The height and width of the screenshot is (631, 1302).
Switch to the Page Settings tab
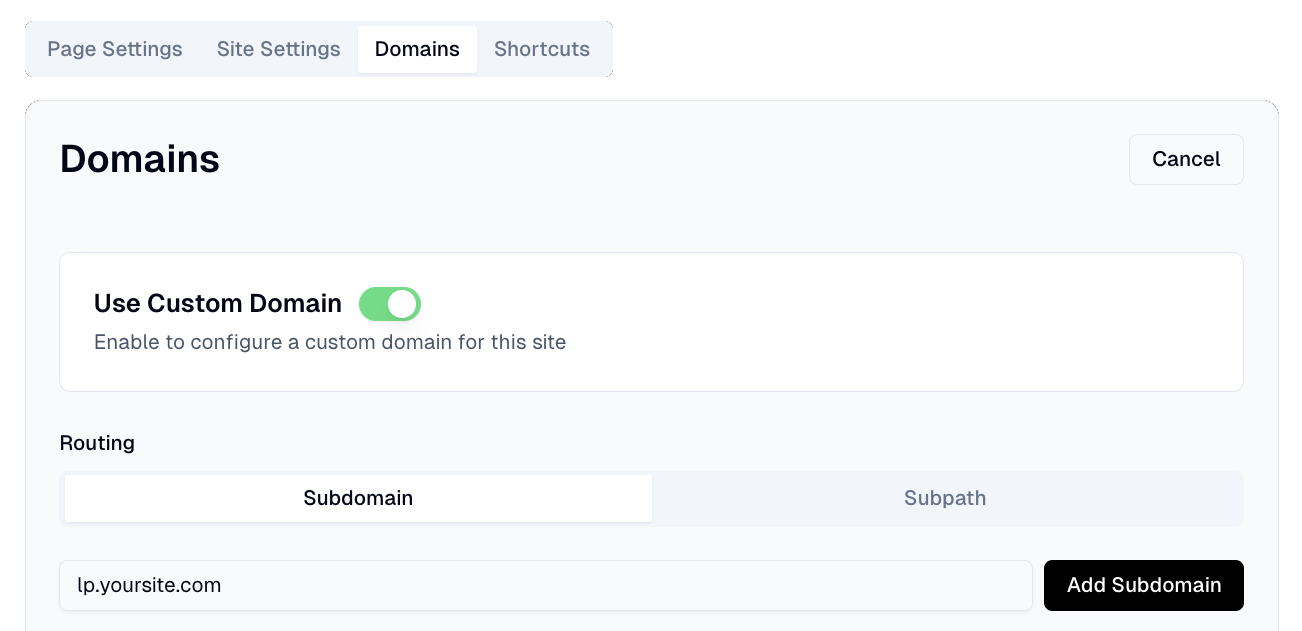click(x=114, y=48)
